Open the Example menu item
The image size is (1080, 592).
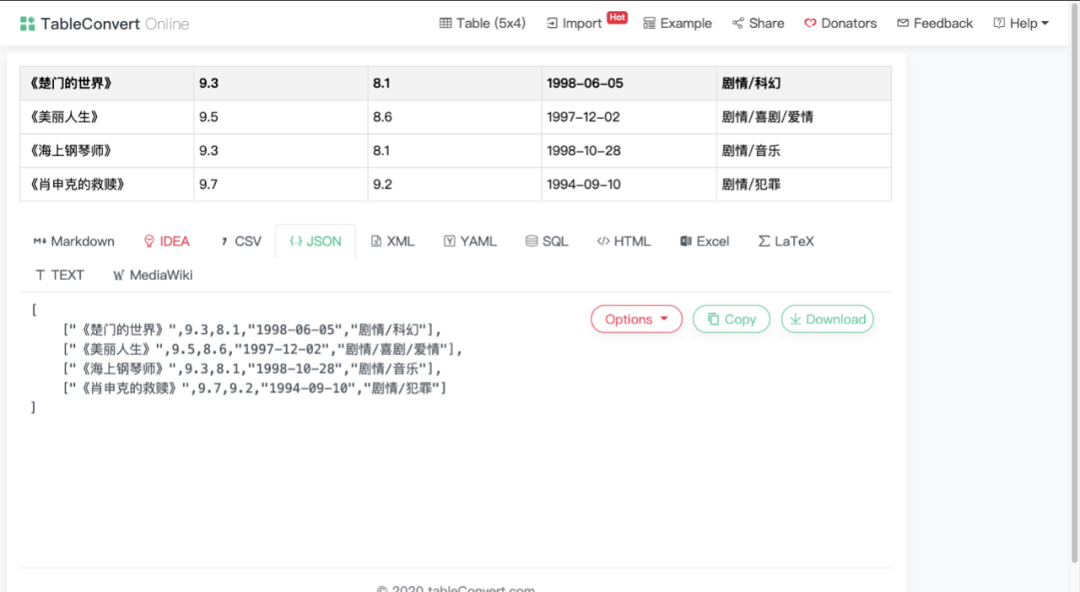[x=678, y=23]
